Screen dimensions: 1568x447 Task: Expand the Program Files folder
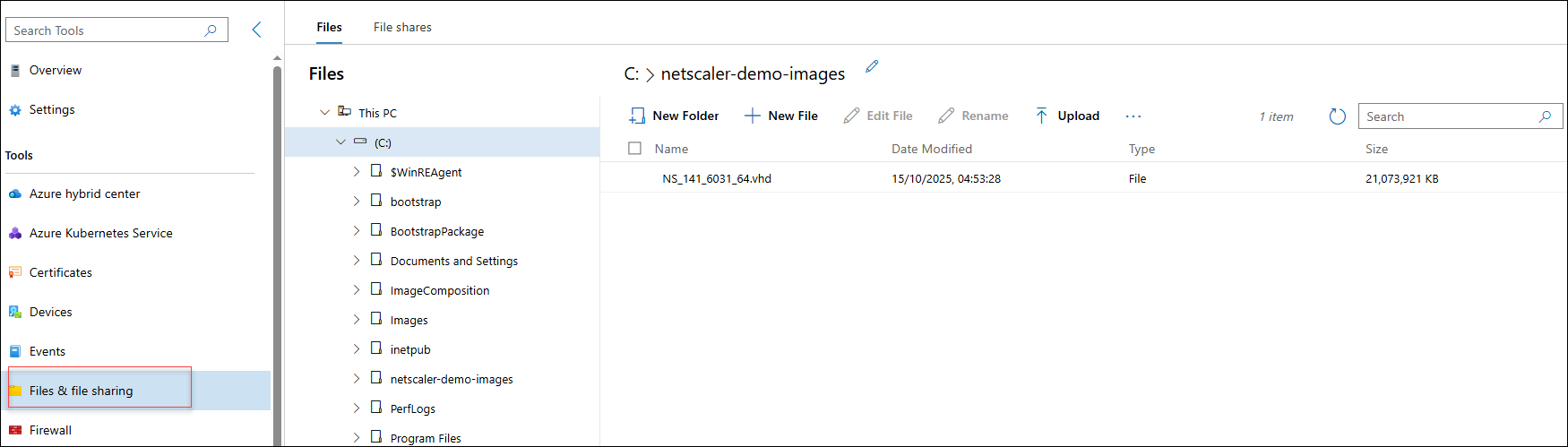coord(357,437)
